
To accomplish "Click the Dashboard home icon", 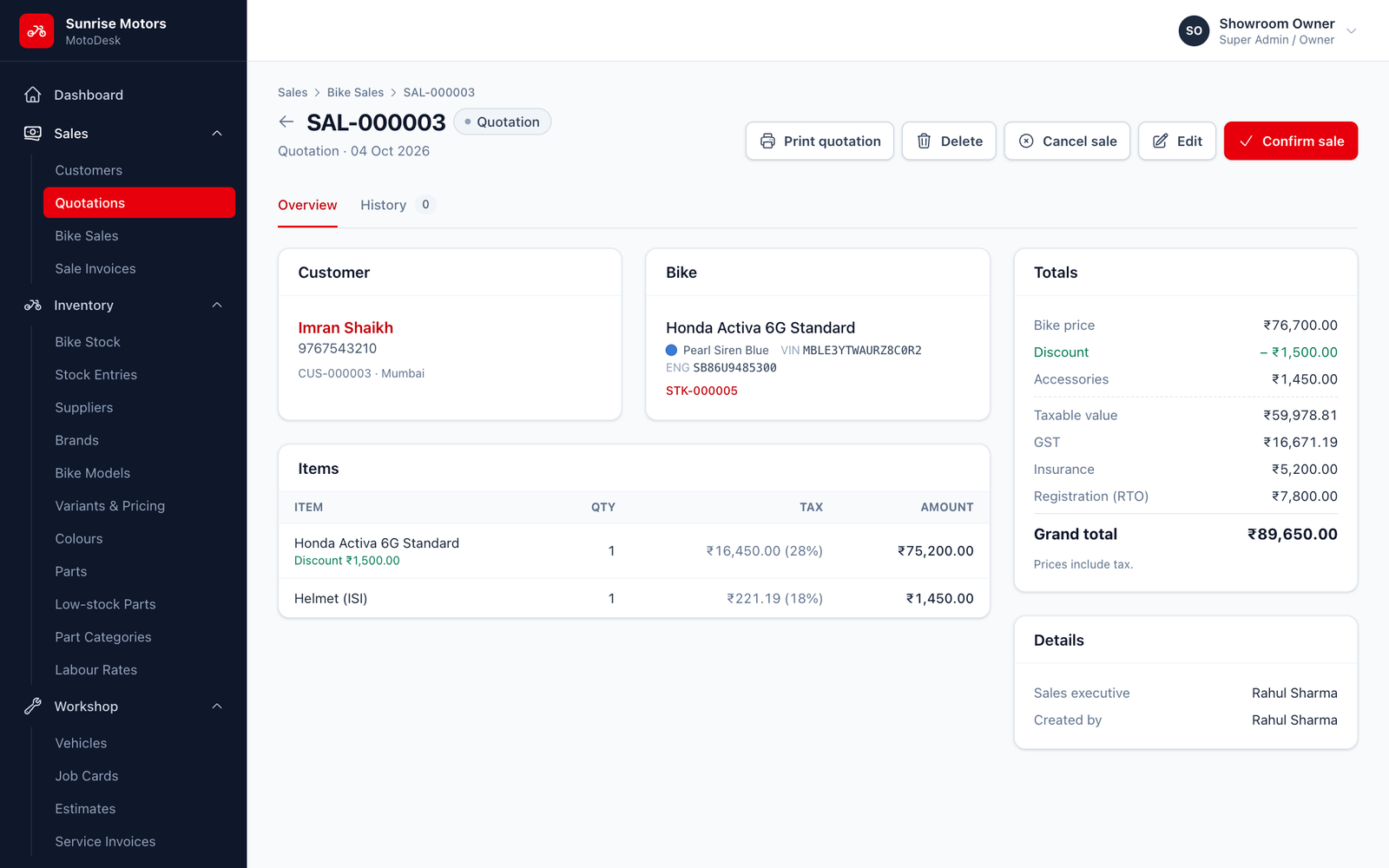I will tap(33, 95).
